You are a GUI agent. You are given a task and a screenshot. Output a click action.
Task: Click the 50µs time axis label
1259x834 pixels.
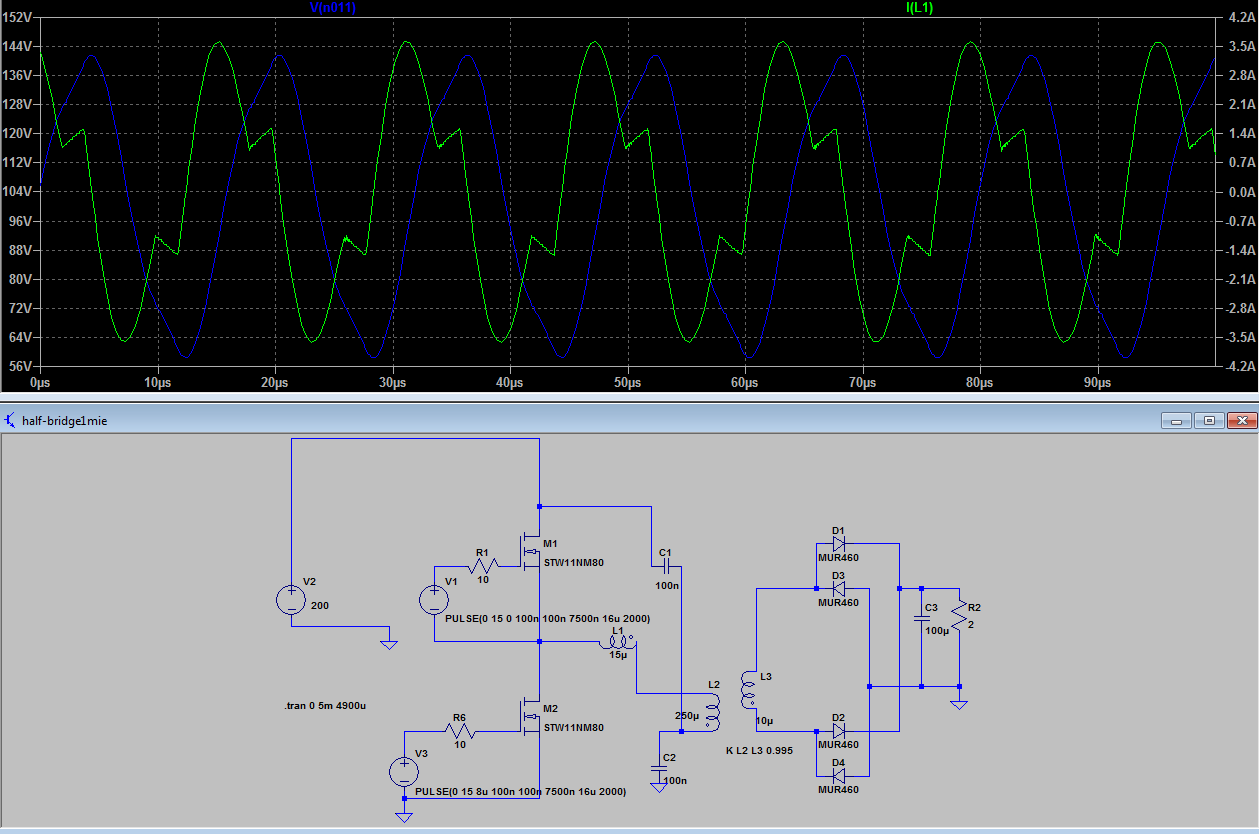627,383
